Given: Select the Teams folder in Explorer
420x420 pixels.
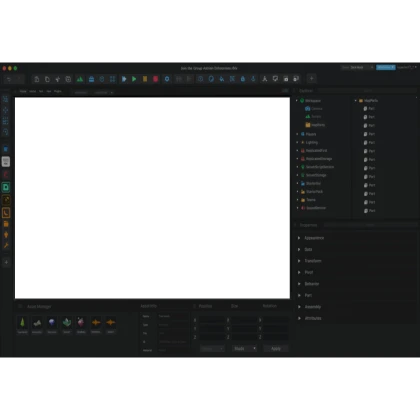Looking at the screenshot, I should click(308, 200).
